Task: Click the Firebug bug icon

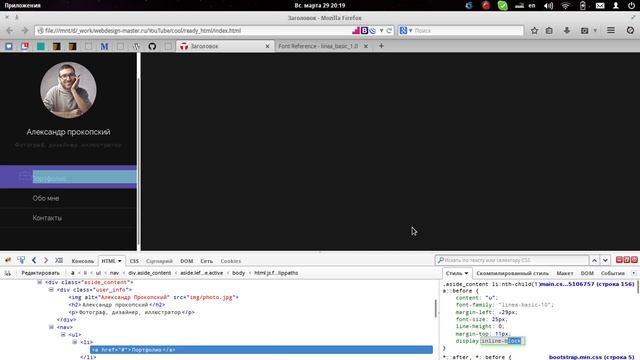Action: [8, 260]
